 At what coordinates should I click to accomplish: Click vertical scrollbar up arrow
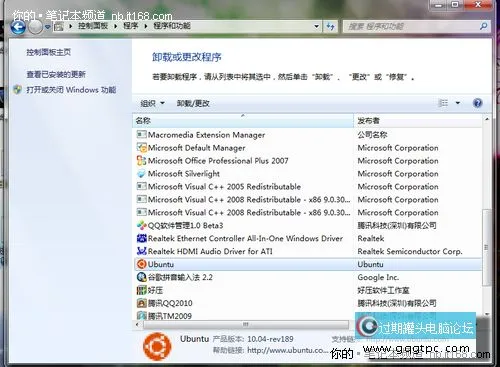coord(486,119)
